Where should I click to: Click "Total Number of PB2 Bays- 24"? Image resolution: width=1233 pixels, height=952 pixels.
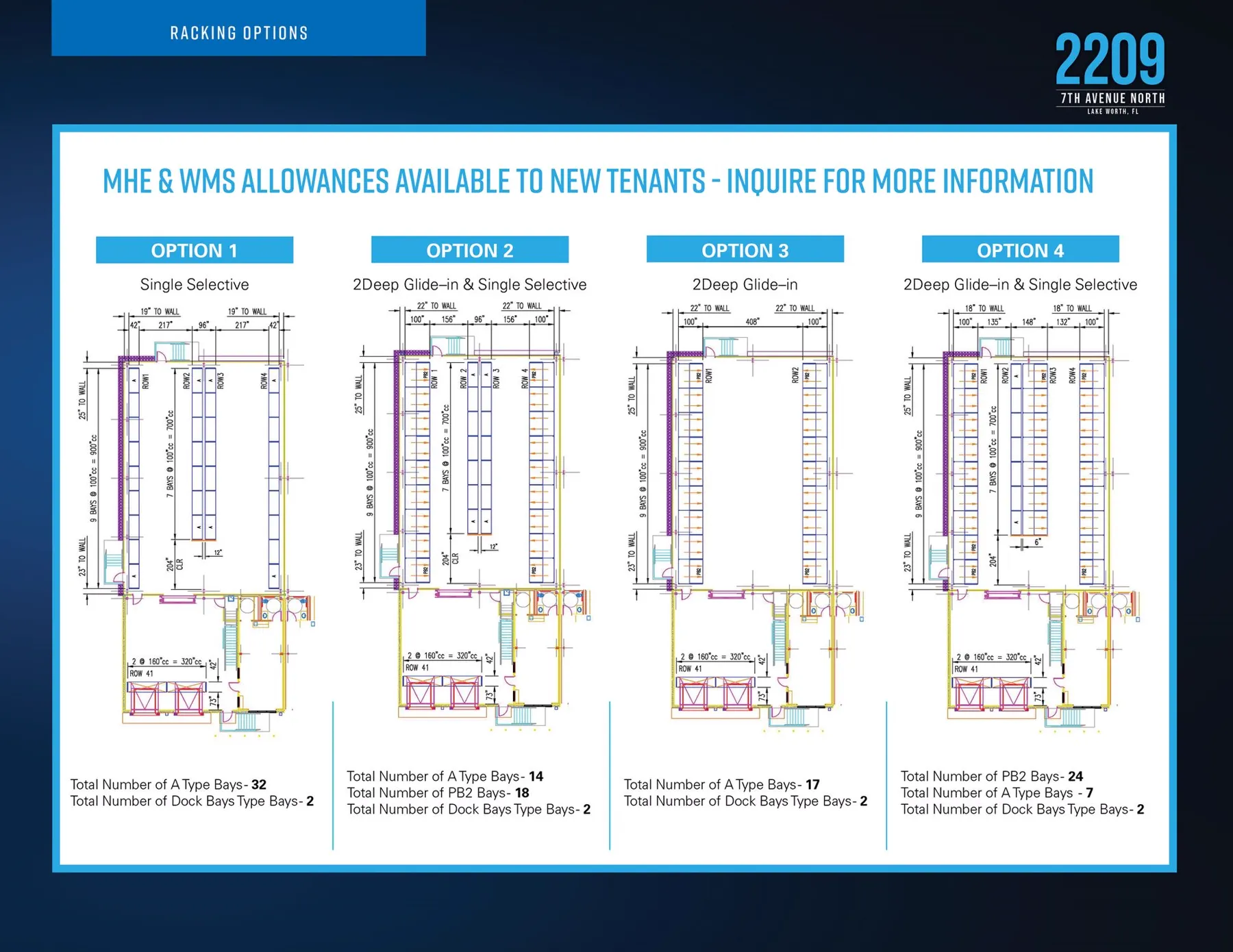coord(992,777)
